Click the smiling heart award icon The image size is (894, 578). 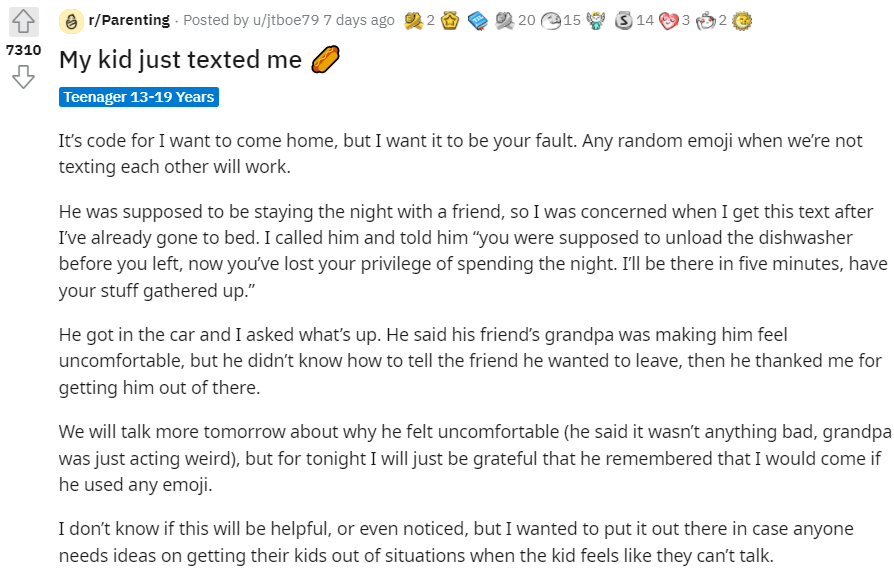(x=669, y=21)
